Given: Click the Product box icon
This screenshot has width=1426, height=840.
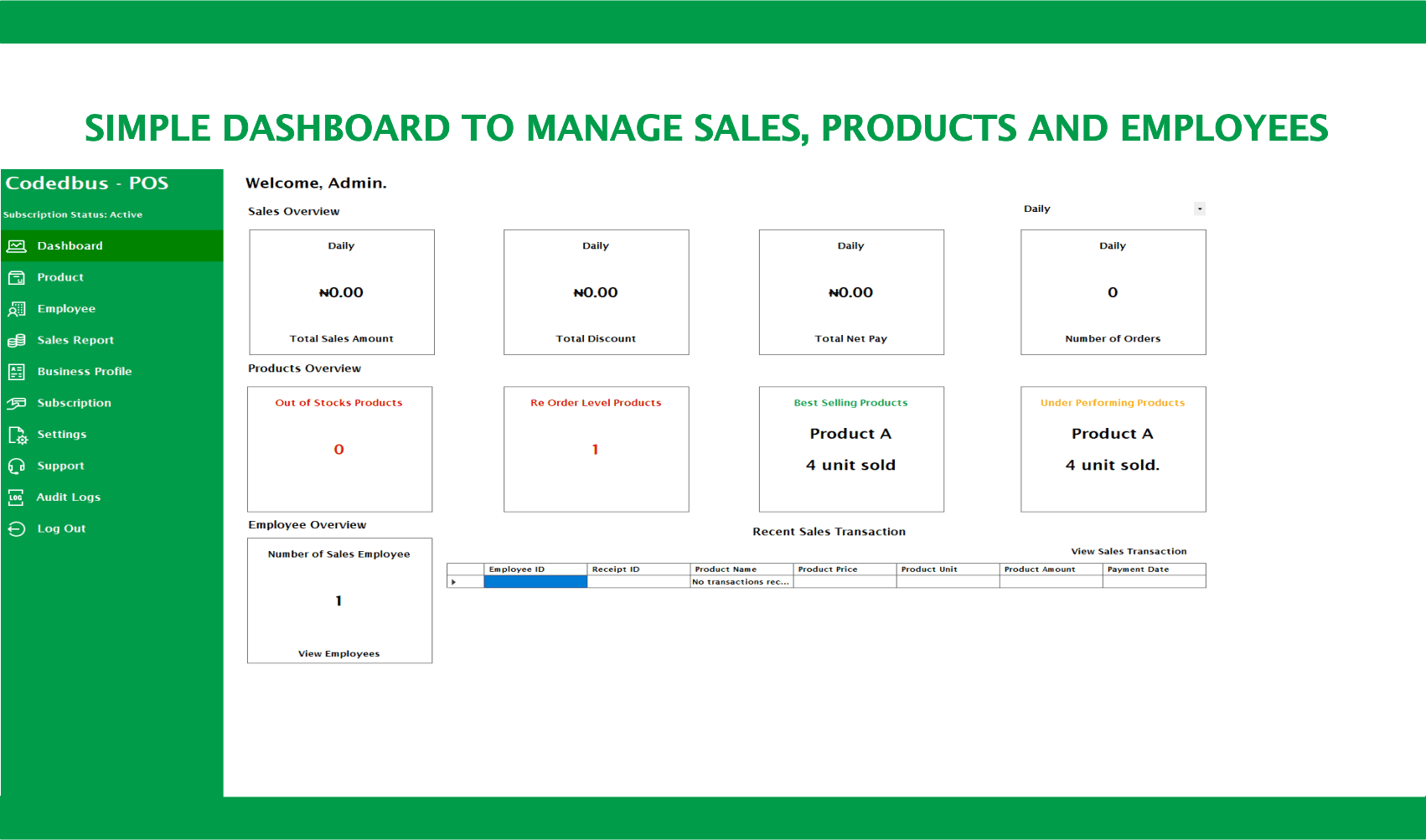Looking at the screenshot, I should (17, 277).
